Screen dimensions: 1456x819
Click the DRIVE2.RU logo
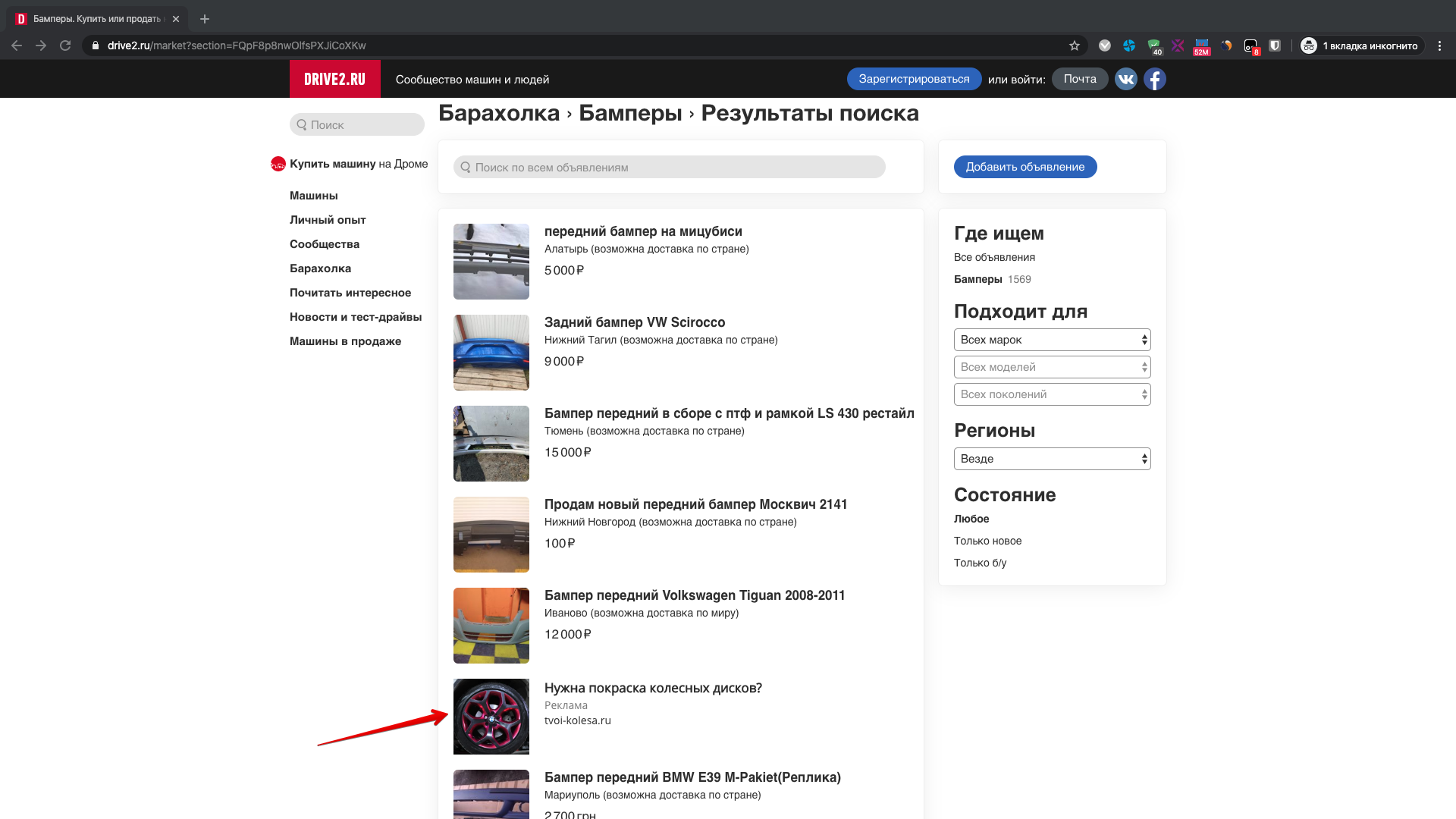point(334,78)
